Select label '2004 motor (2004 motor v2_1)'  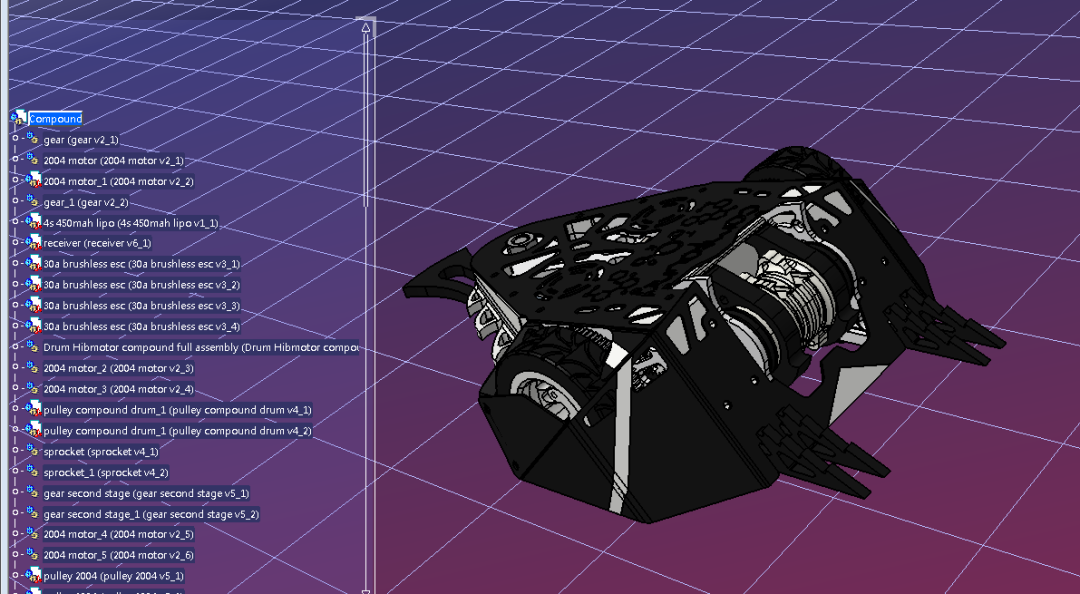coord(114,161)
